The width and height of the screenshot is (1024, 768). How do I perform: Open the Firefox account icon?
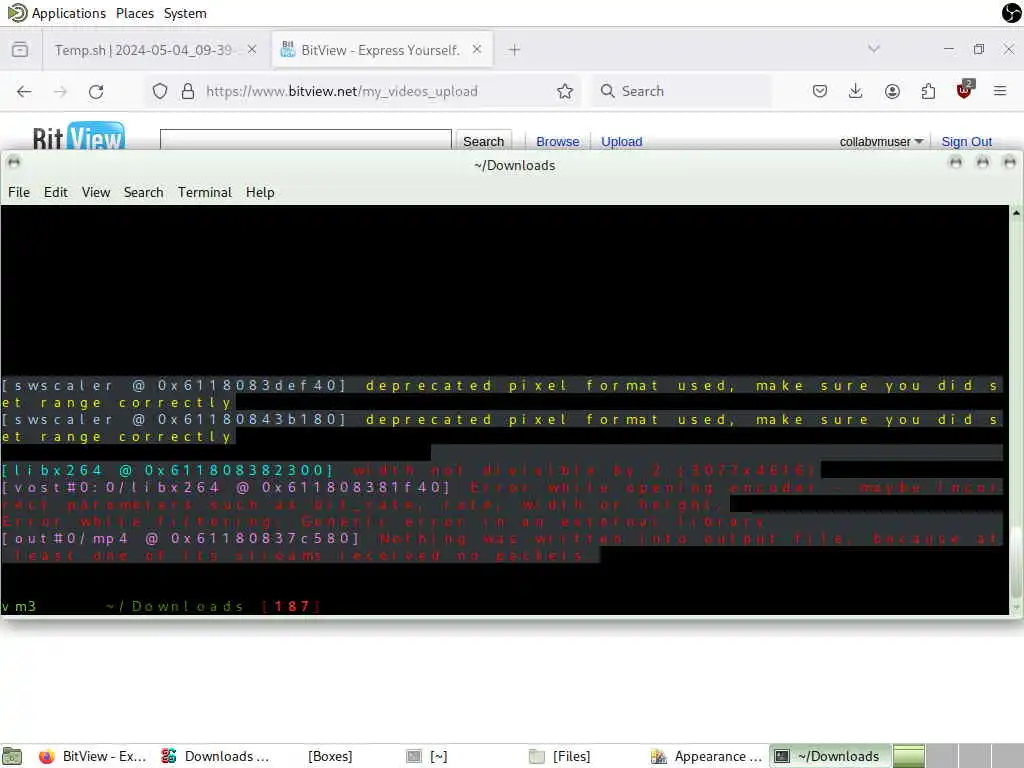point(892,91)
